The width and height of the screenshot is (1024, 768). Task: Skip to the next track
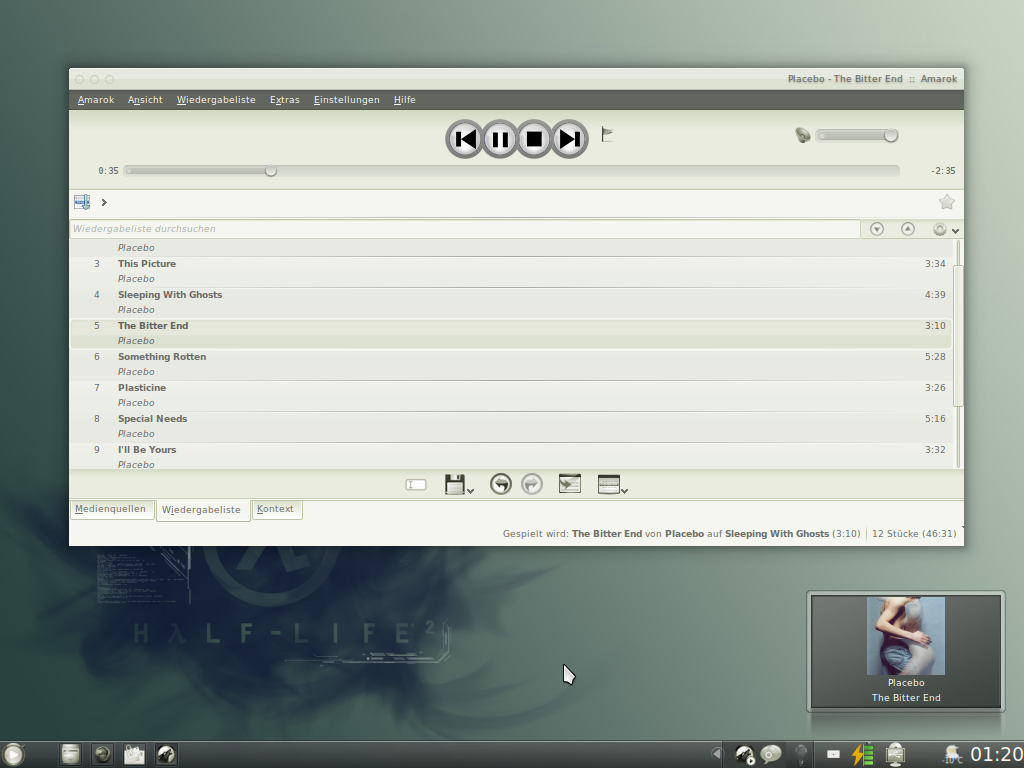coord(569,139)
